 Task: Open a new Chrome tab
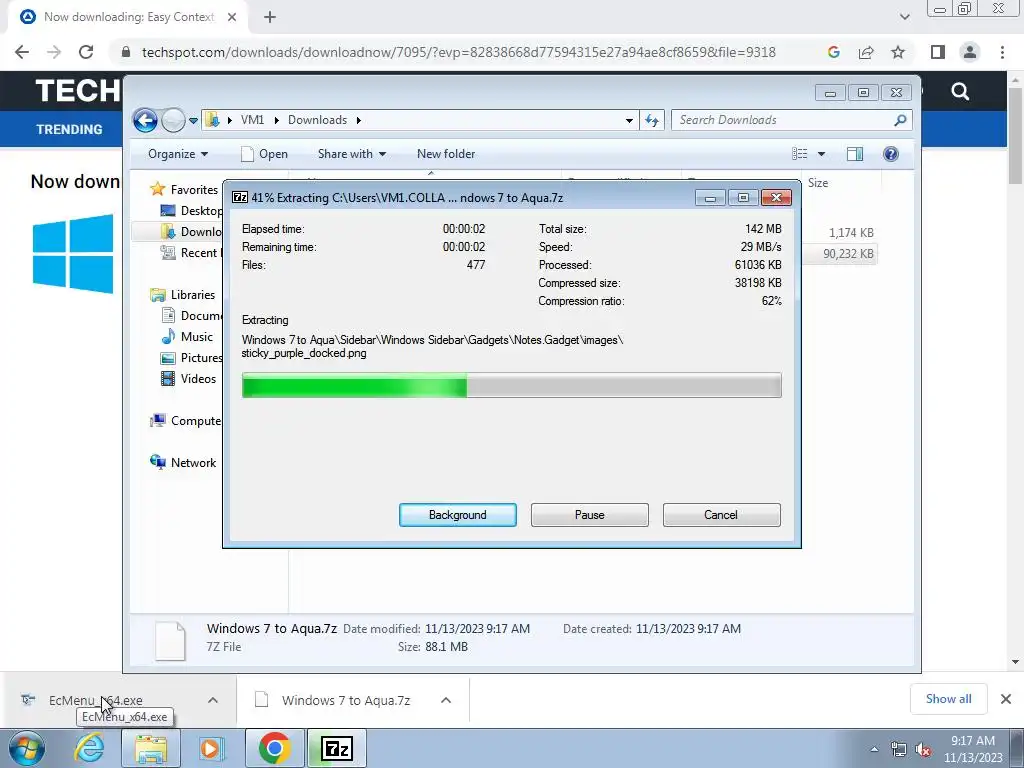[x=270, y=17]
